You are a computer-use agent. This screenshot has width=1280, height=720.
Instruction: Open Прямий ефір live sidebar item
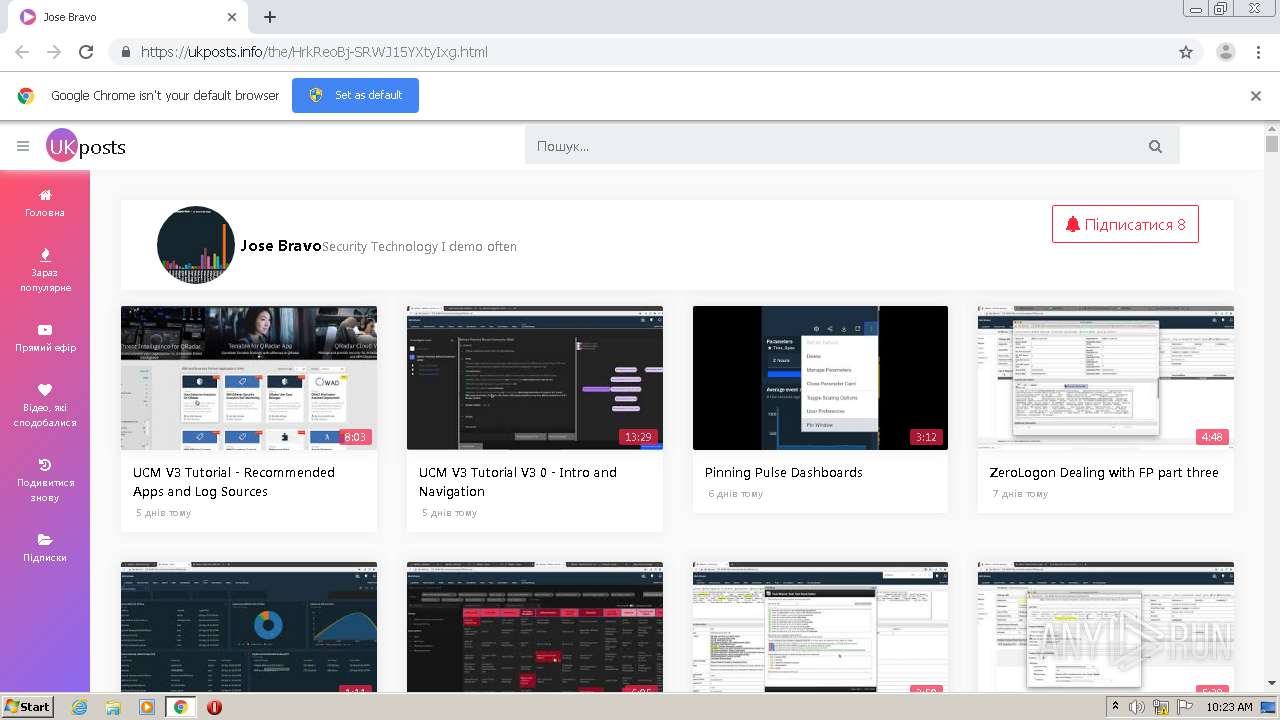[x=45, y=338]
